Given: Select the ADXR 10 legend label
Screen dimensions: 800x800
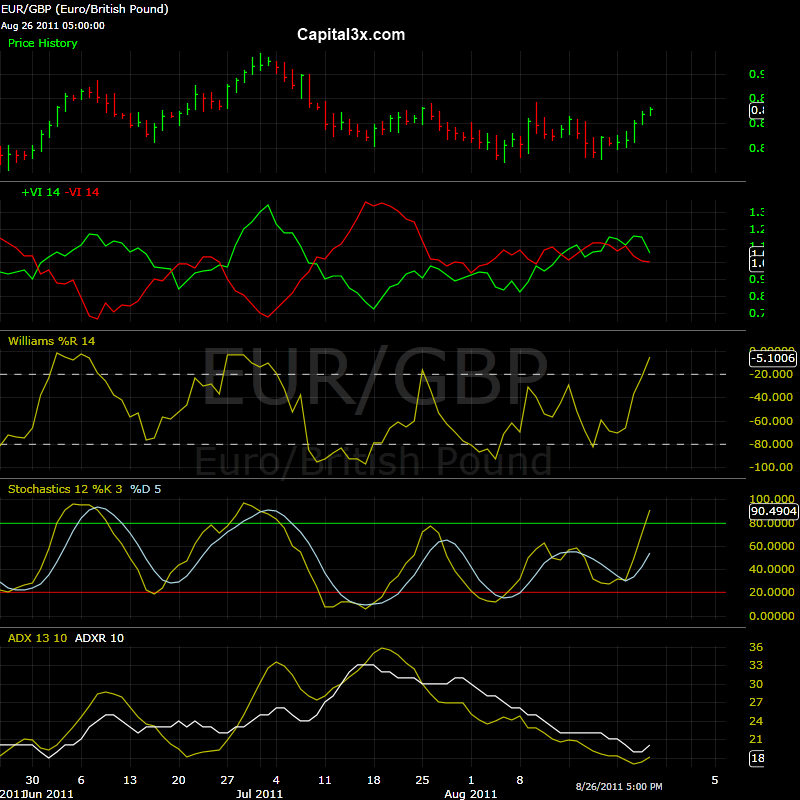Looking at the screenshot, I should tap(99, 638).
